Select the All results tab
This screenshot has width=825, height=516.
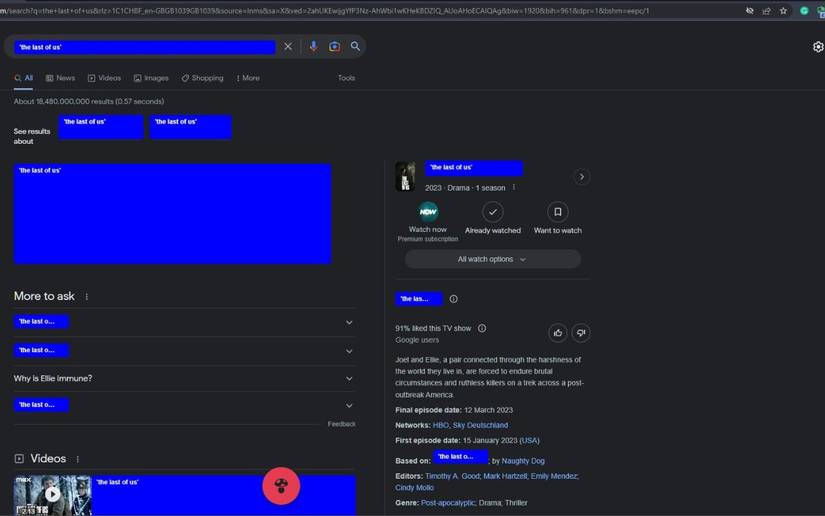tap(24, 78)
